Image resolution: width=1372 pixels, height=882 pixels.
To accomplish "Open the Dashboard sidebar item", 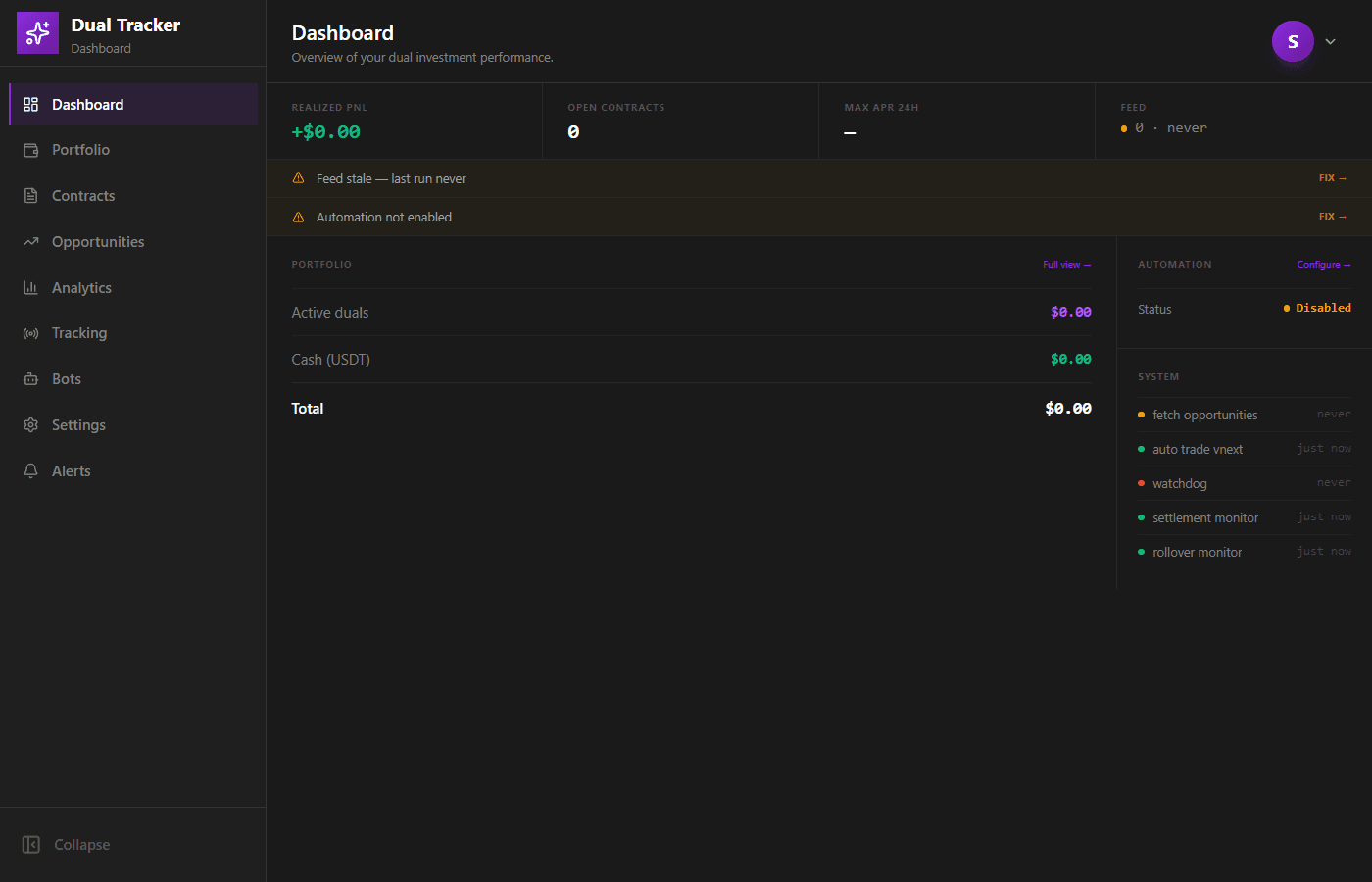I will pos(133,105).
